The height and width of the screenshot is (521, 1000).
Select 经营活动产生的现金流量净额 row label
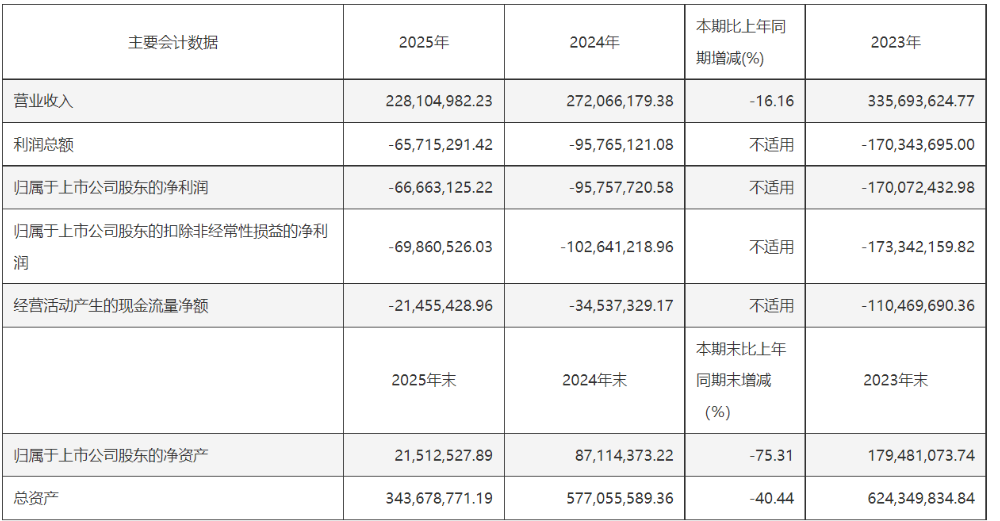pos(111,306)
